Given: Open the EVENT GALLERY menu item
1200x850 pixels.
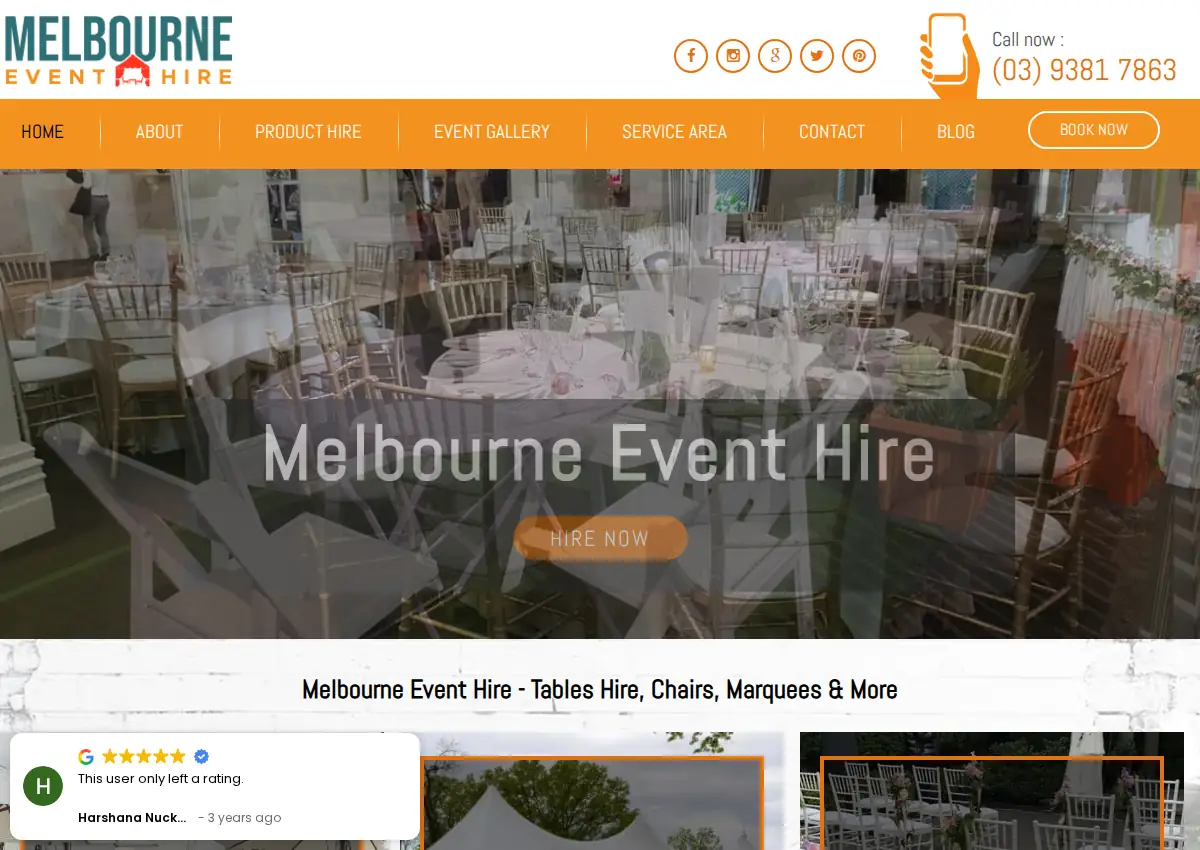Looking at the screenshot, I should (492, 132).
